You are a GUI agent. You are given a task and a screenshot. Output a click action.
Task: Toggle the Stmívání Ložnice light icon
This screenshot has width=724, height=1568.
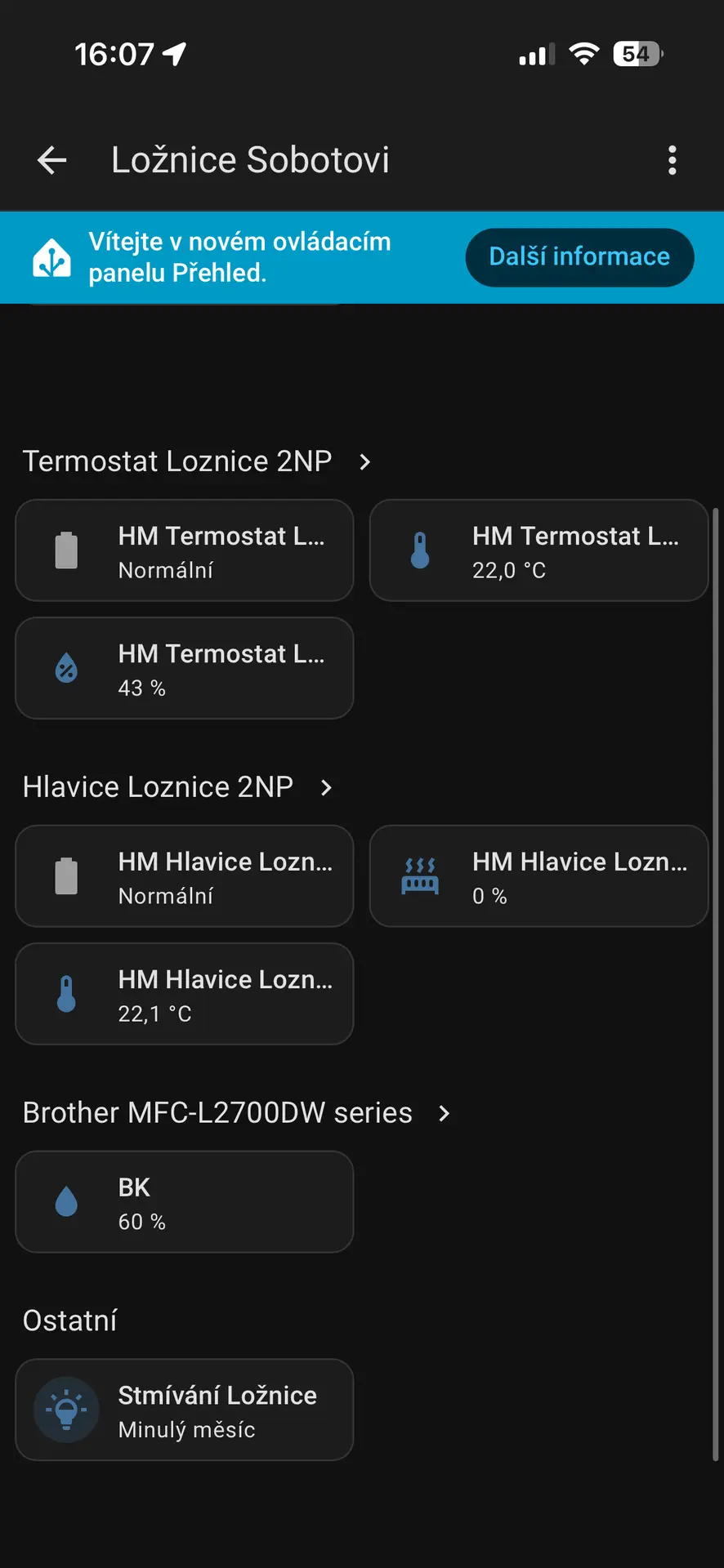pyautogui.click(x=66, y=1410)
